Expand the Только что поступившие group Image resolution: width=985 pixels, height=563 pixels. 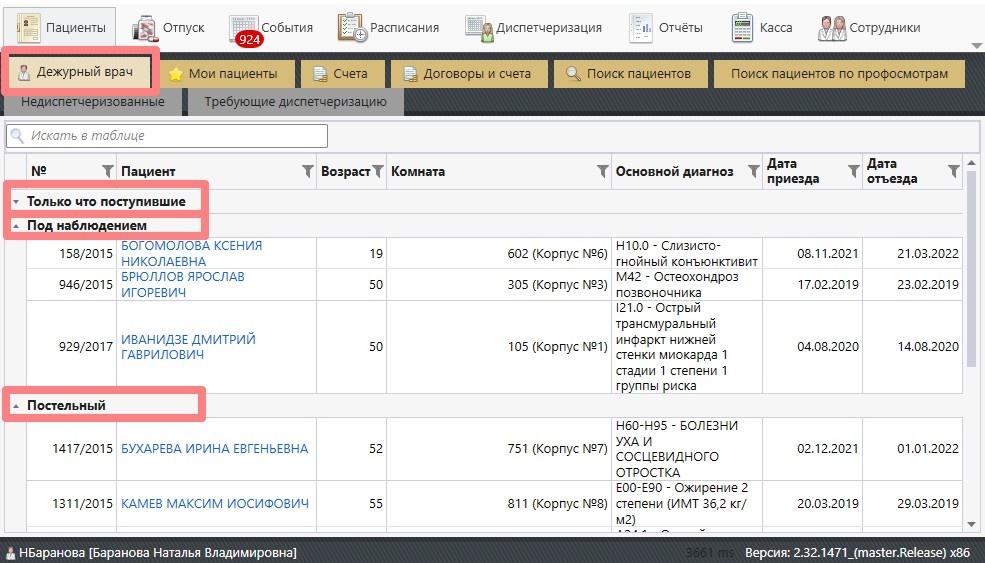click(16, 202)
